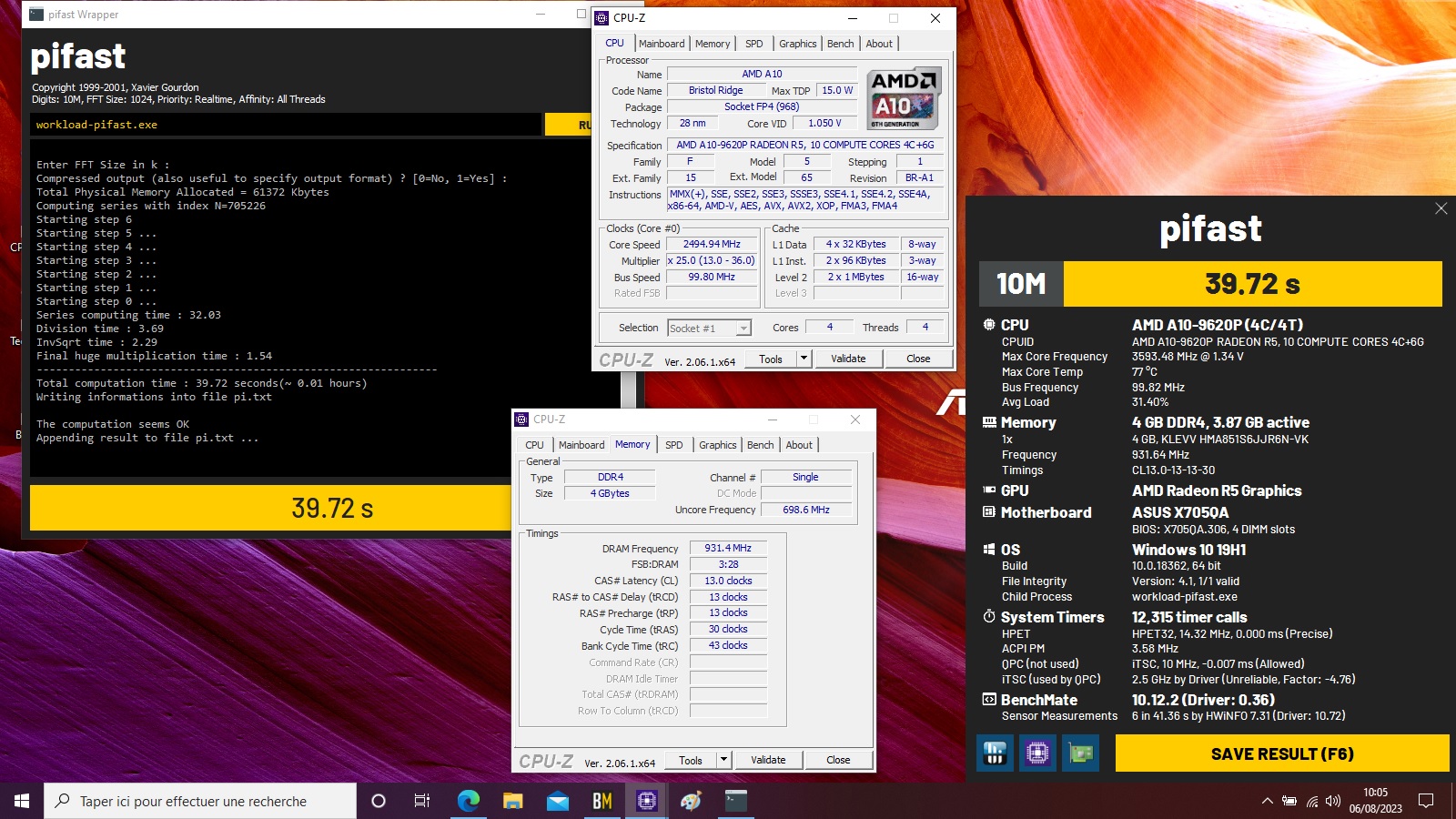Open About tab in lower CPU-Z window
This screenshot has width=1456, height=819.
(x=799, y=445)
